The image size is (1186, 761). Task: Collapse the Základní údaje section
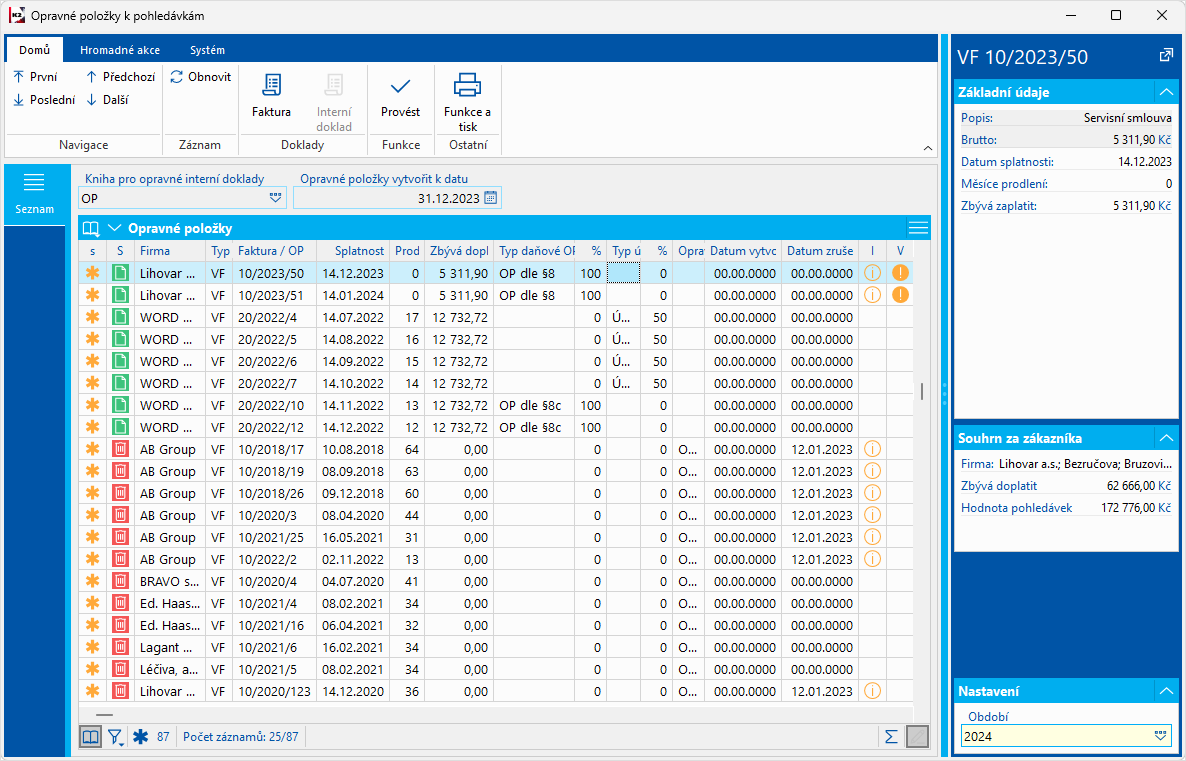point(1165,92)
